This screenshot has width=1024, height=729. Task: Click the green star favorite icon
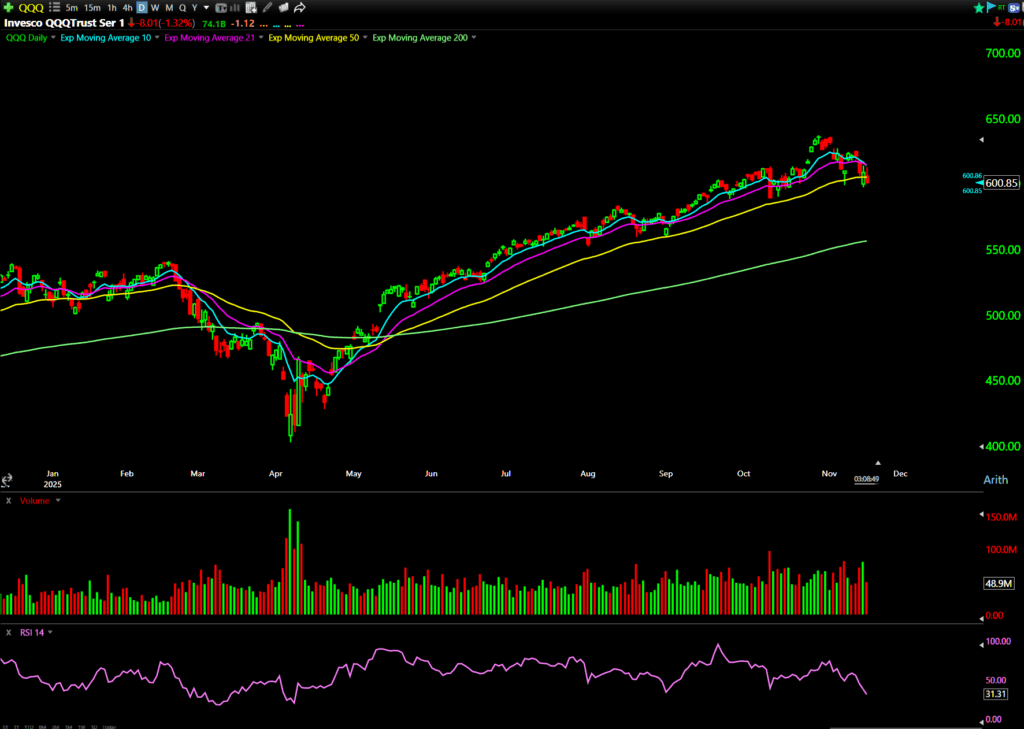(978, 7)
